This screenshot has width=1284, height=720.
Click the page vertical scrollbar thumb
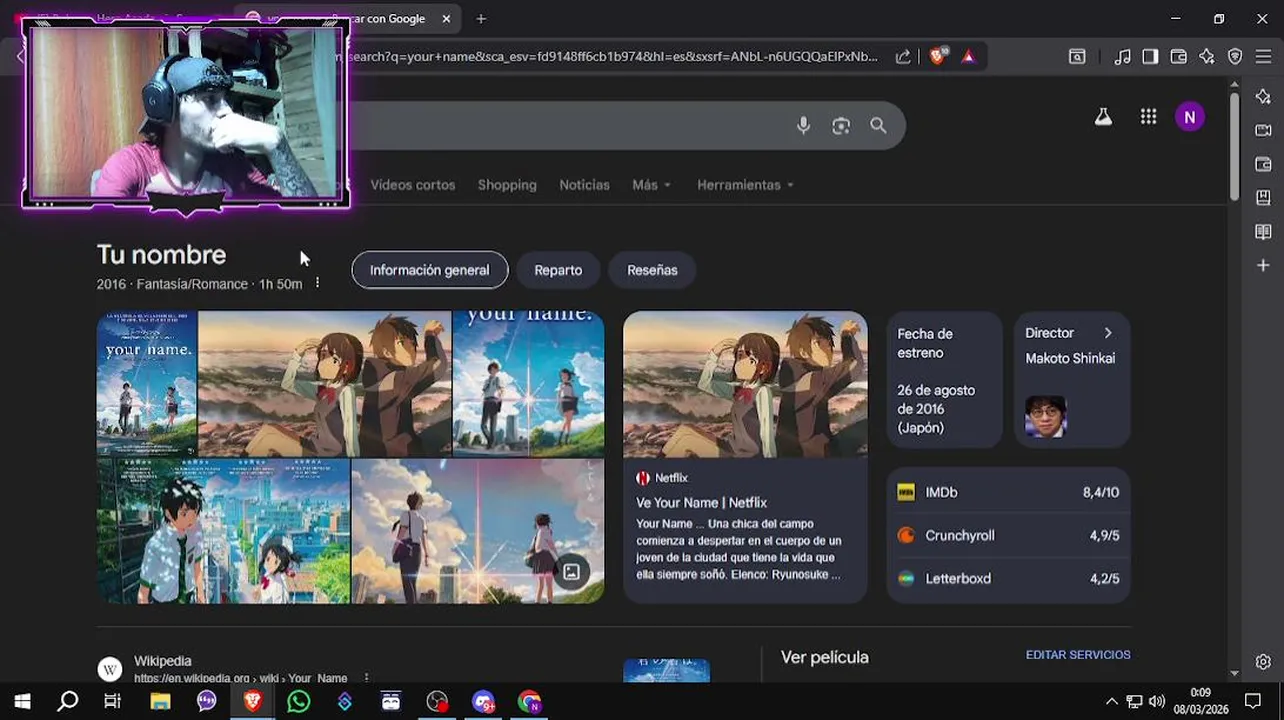point(1234,146)
